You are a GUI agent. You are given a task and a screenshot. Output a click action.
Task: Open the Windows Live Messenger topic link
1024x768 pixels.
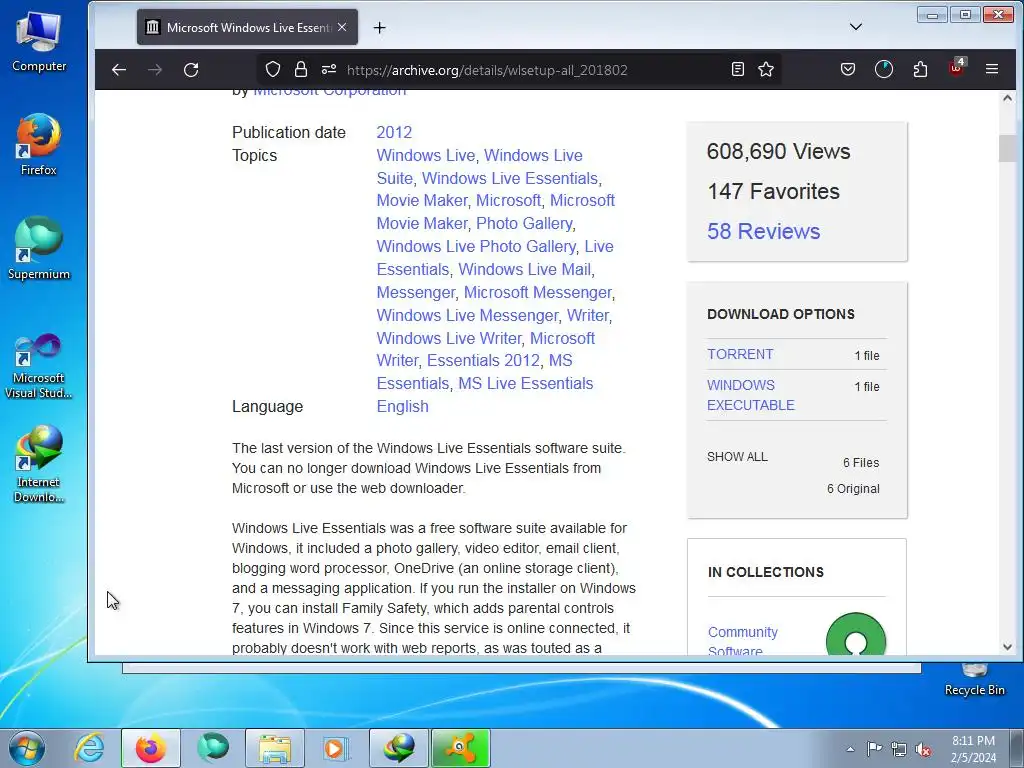tap(468, 315)
